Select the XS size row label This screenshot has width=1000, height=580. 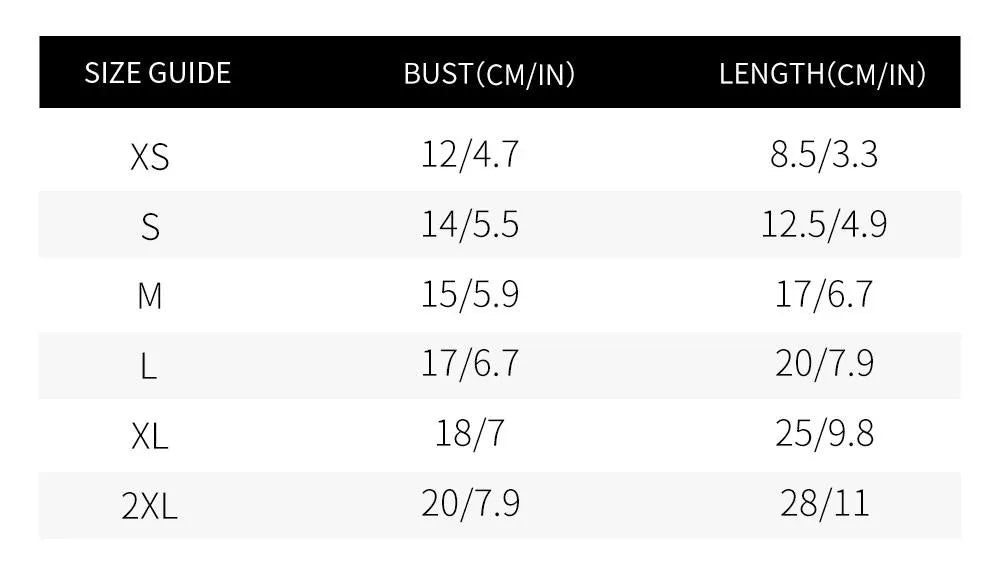point(150,156)
